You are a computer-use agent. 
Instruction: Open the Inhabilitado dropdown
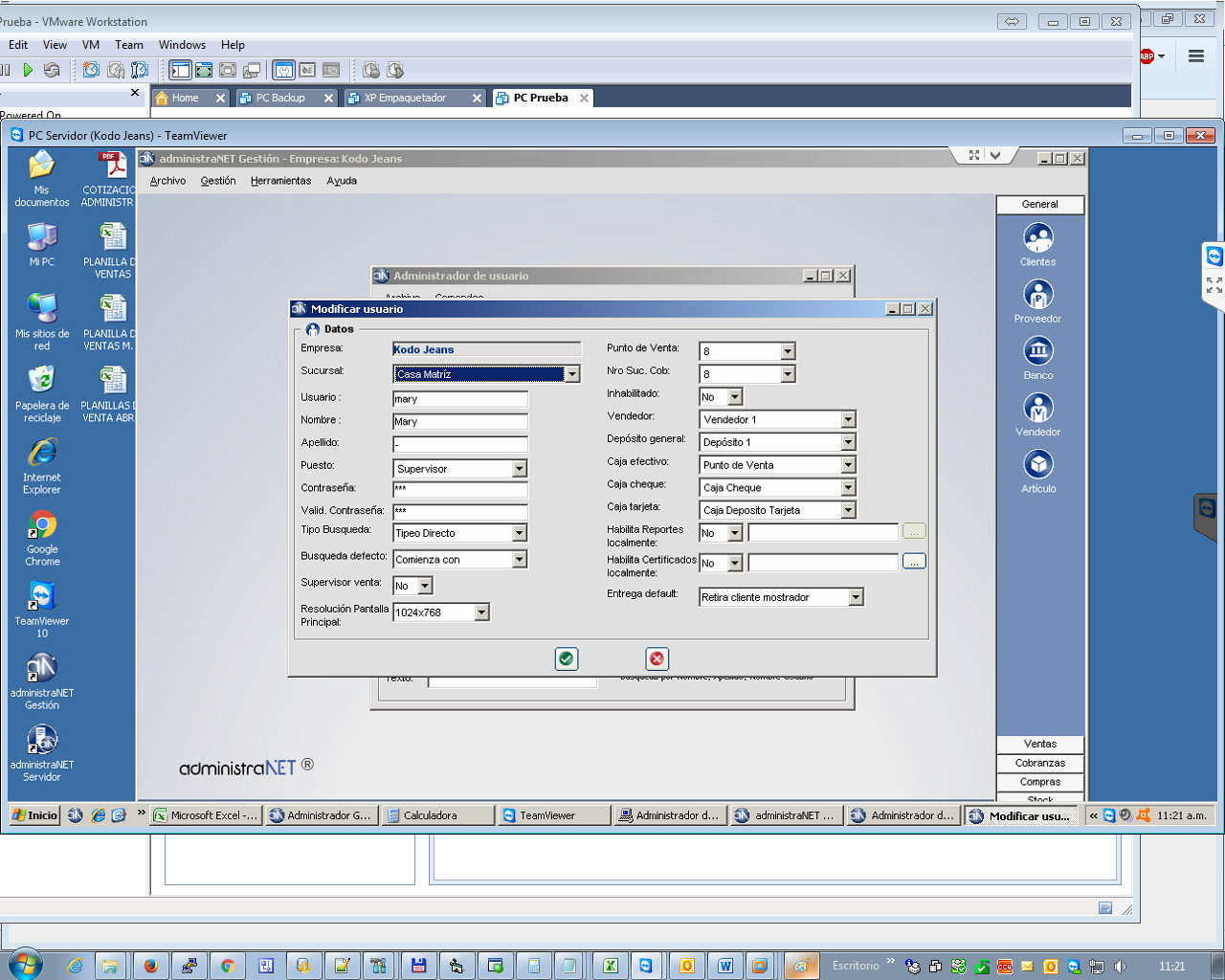(735, 397)
